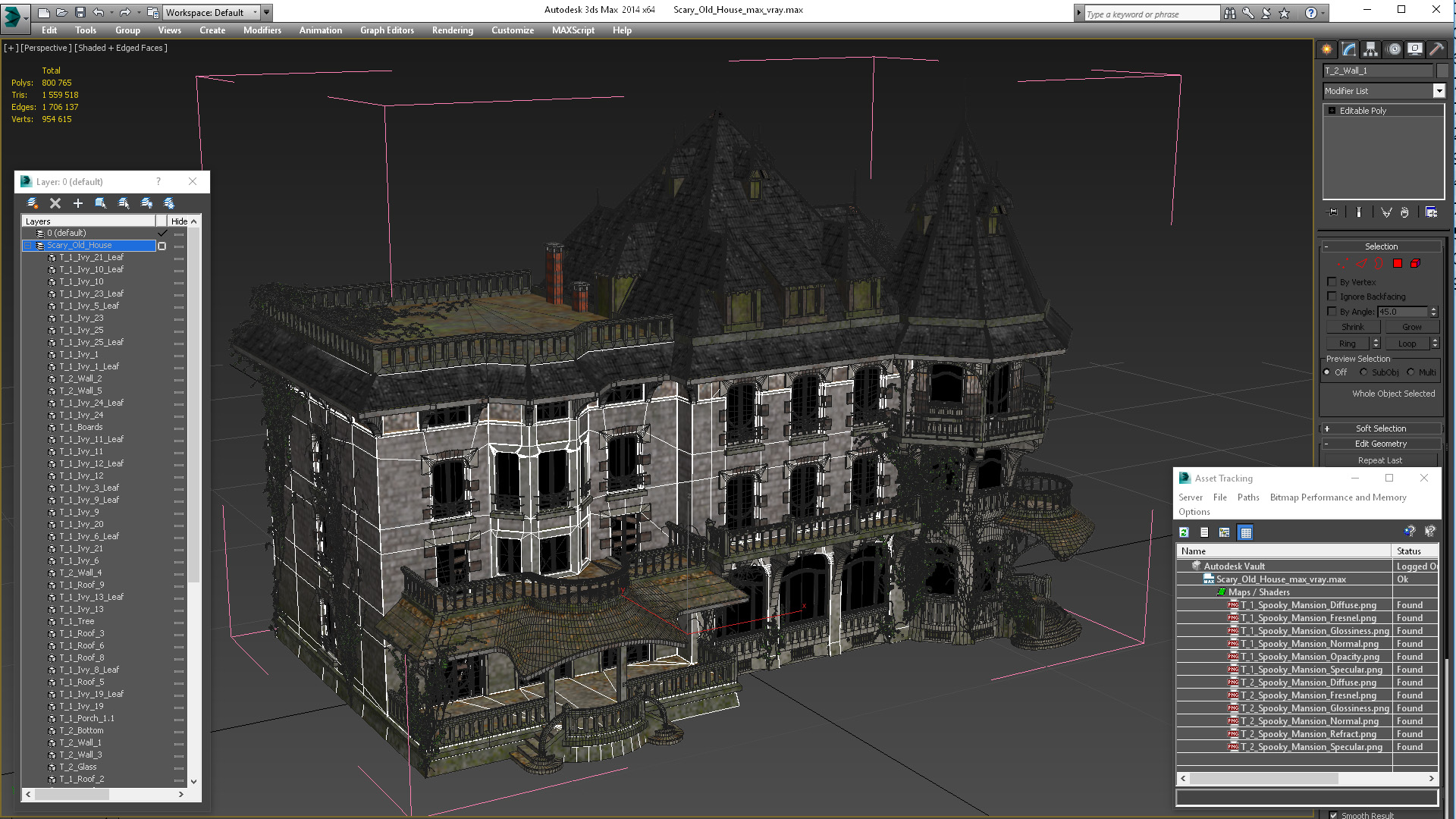Open Paths menu in Asset Tracking
This screenshot has height=819, width=1456.
pos(1248,497)
